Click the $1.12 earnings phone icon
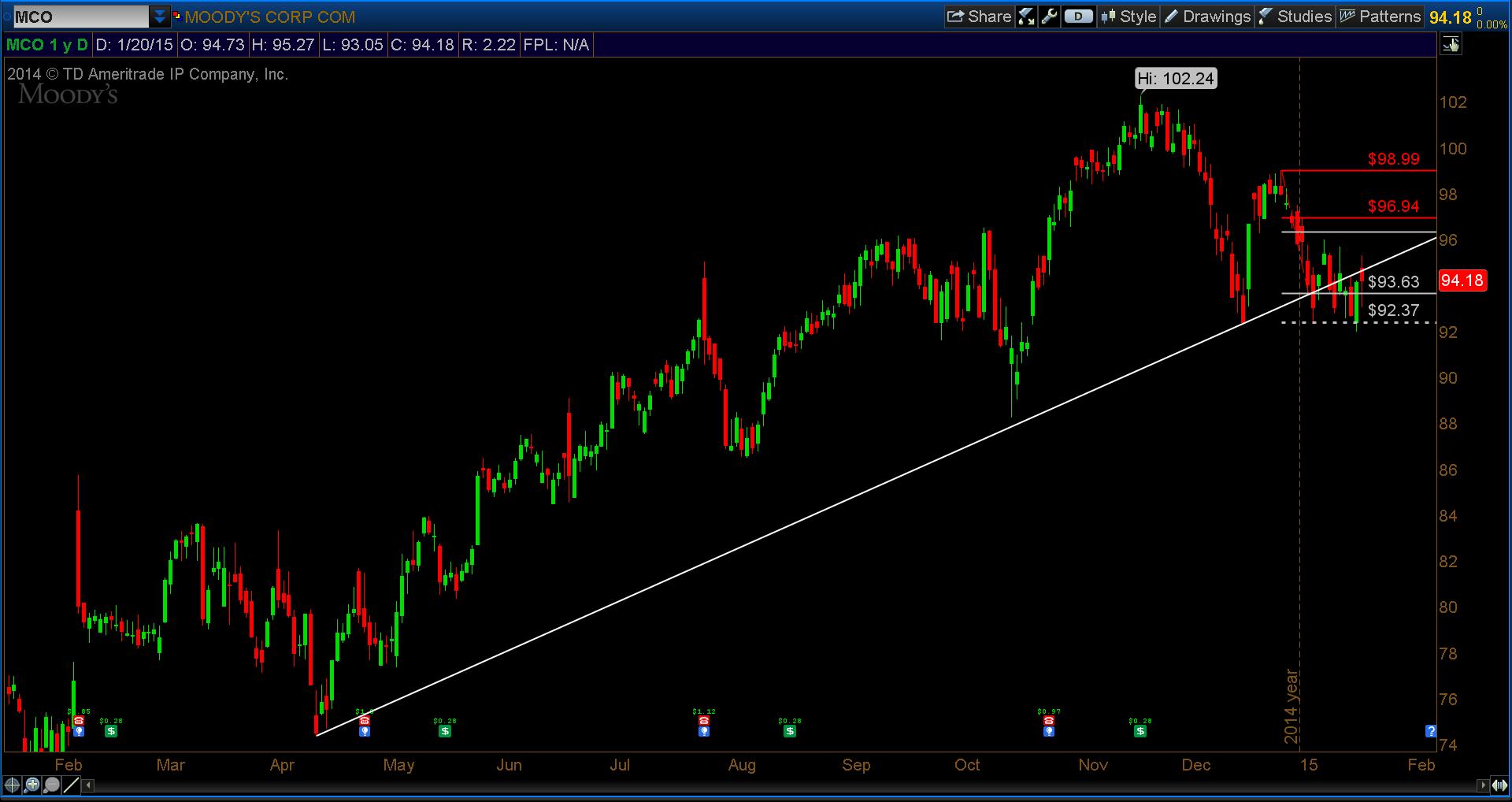Viewport: 1512px width, 802px height. [704, 721]
